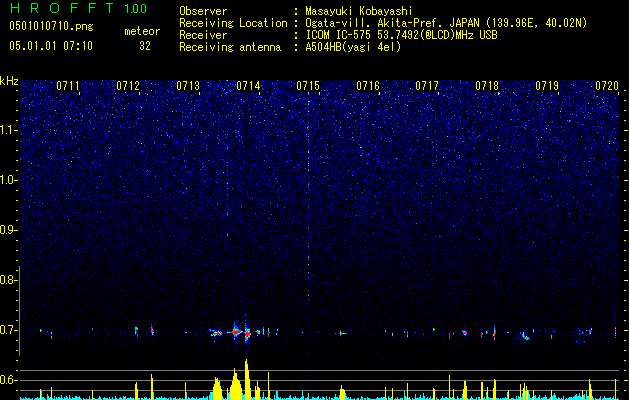Viewport: 629px width, 400px height.
Task: Click the 0712 time marker
Action: coord(128,86)
